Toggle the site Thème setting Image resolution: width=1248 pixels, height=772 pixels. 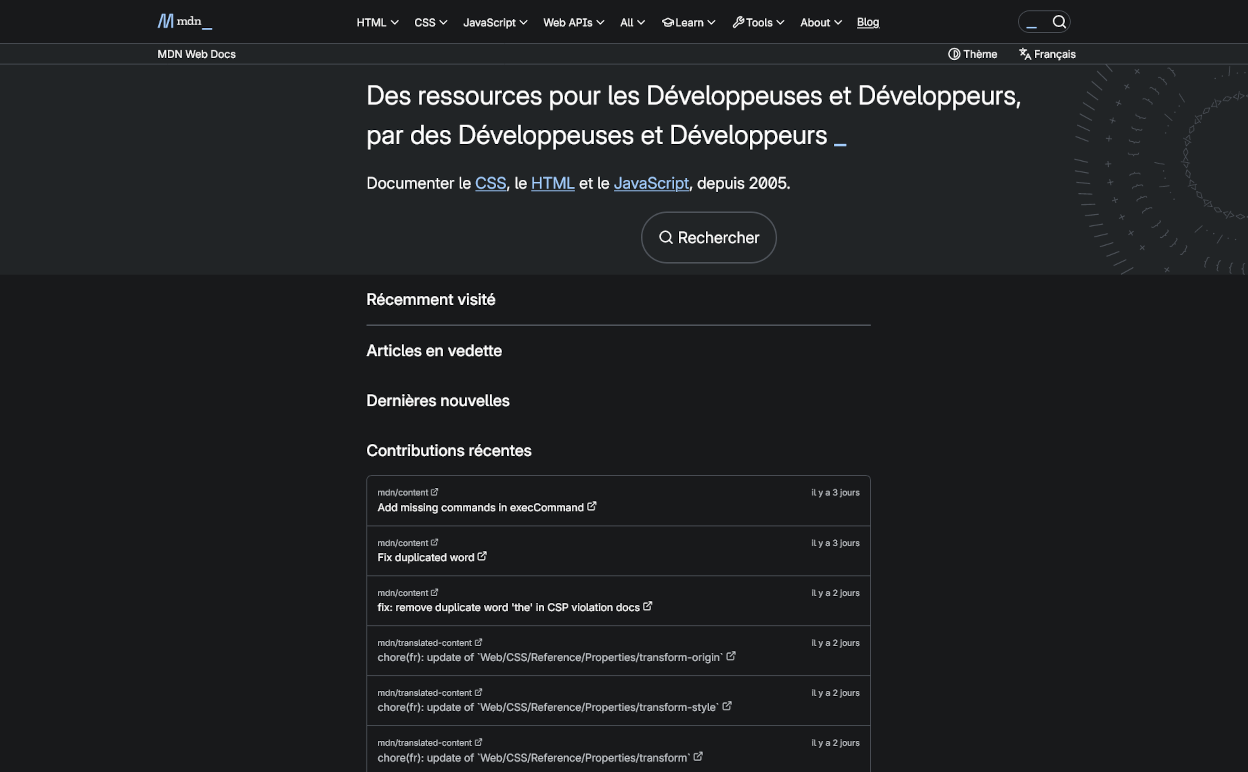[x=972, y=54]
